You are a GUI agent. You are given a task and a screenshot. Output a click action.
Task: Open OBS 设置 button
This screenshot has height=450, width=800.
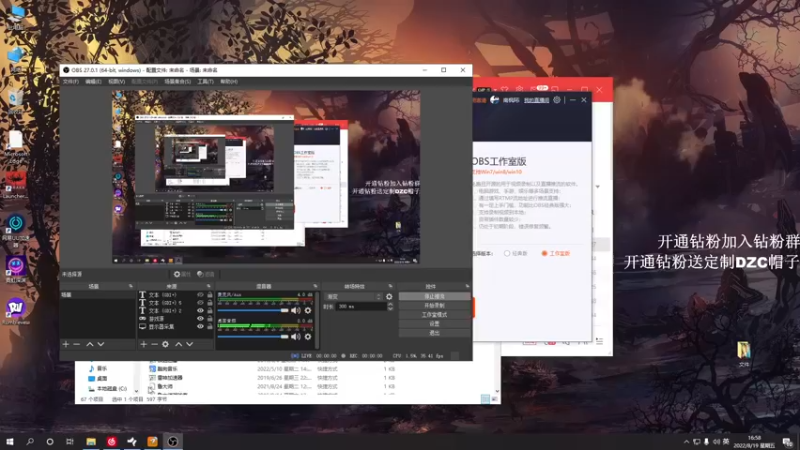[x=434, y=324]
